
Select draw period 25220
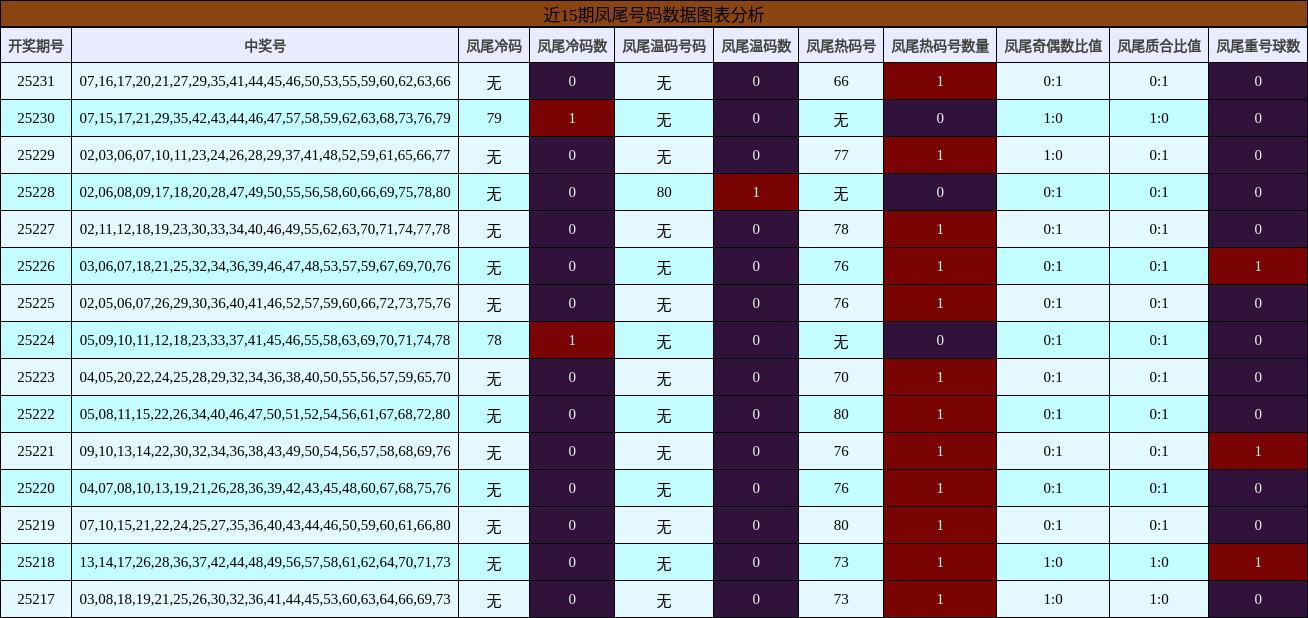tap(36, 488)
